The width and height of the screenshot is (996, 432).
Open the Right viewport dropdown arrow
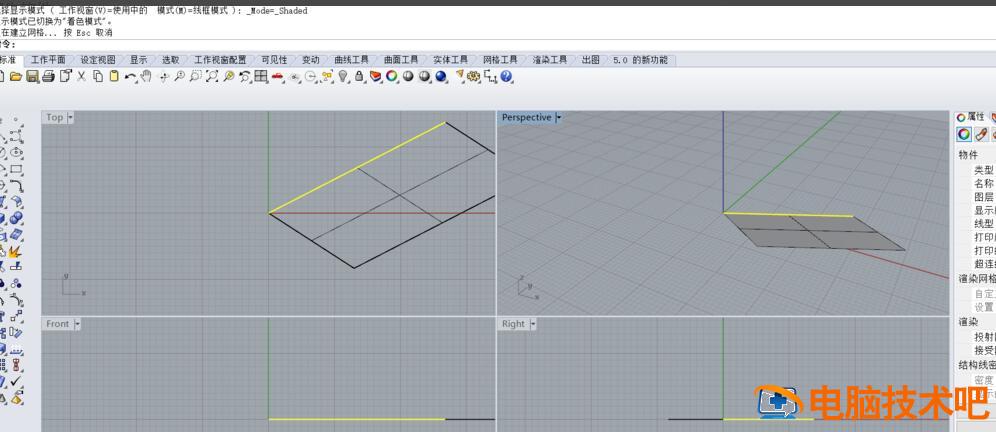point(533,324)
